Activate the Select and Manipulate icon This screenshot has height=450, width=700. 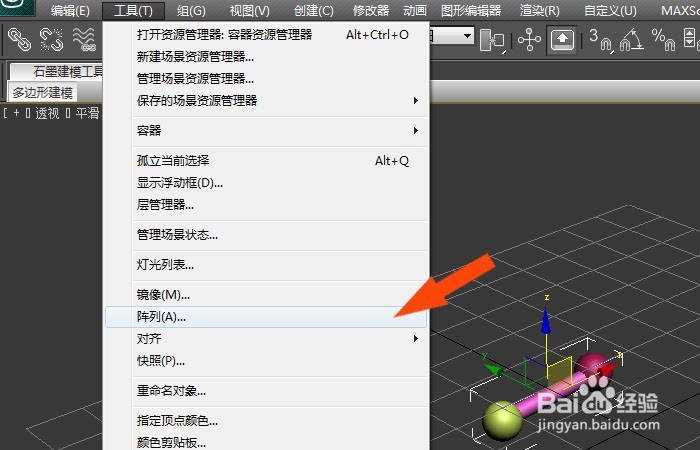pyautogui.click(x=529, y=40)
